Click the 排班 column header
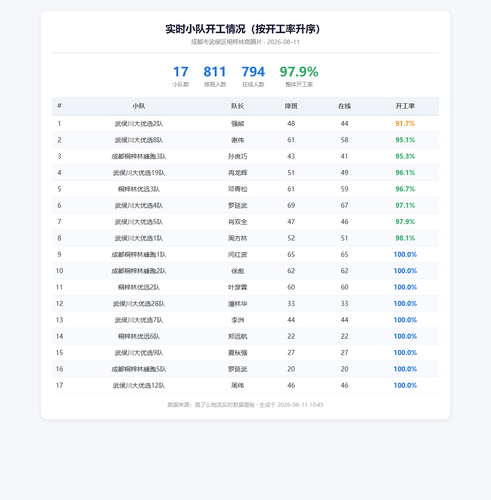Viewport: 491px width, 500px height. point(291,106)
